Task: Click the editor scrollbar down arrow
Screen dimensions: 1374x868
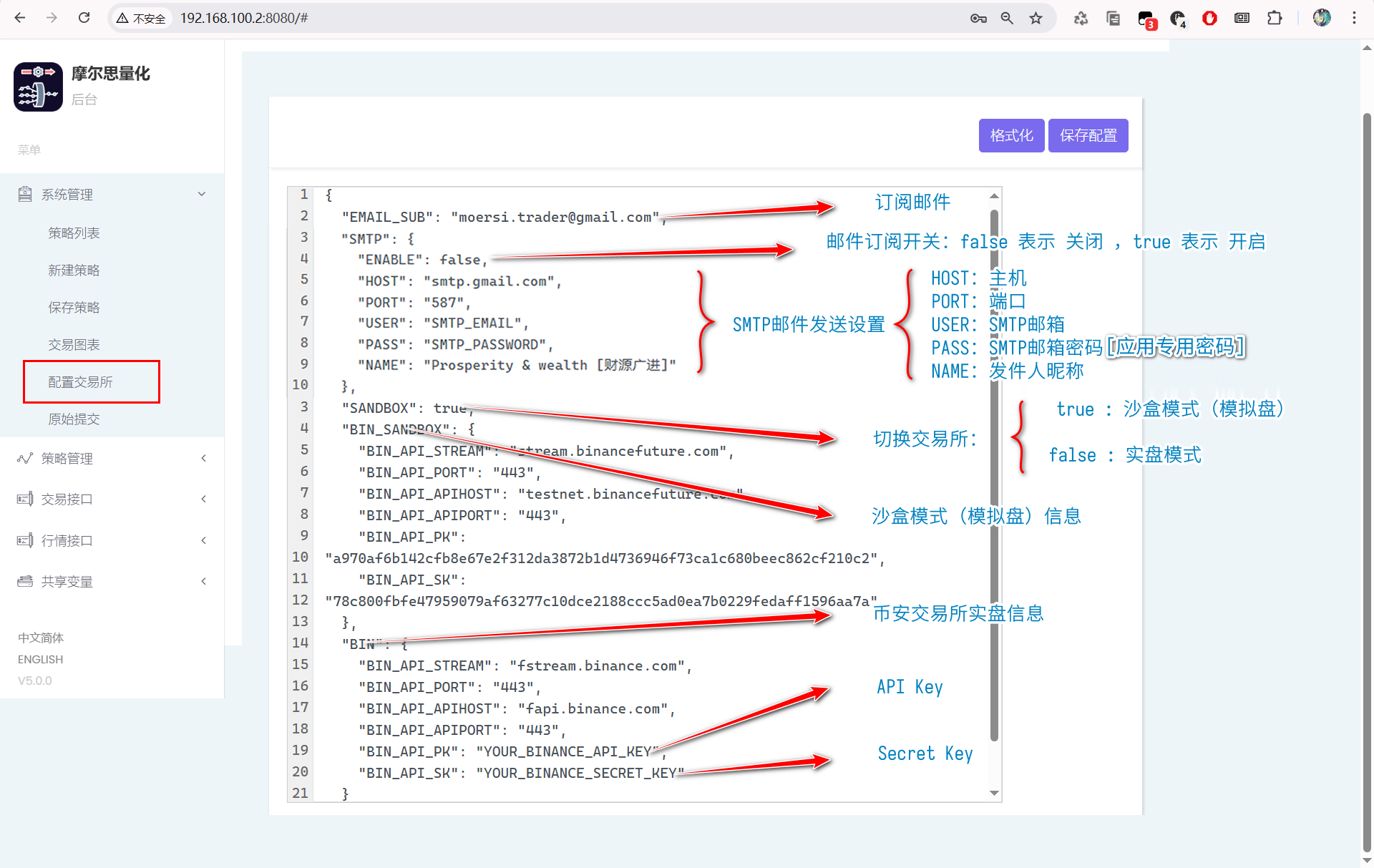Action: (x=994, y=793)
